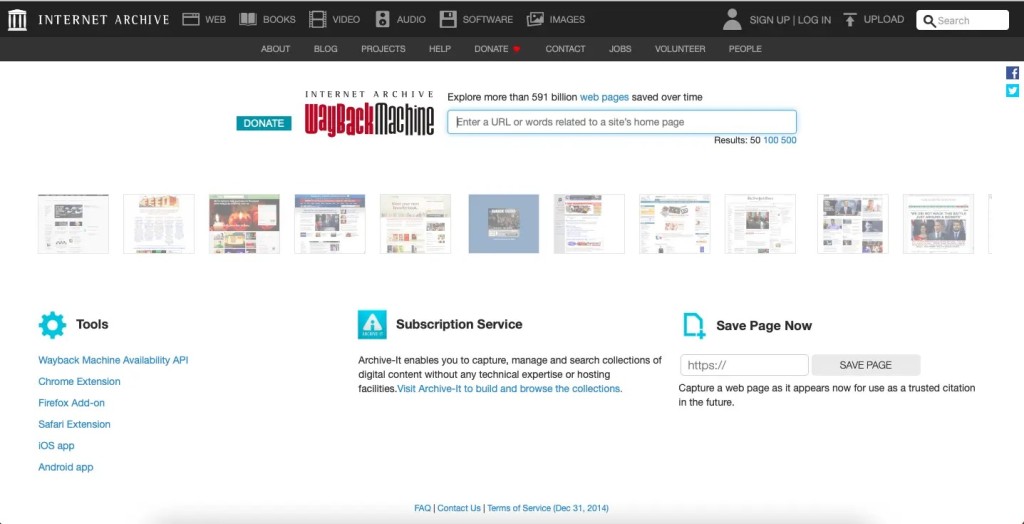Click the Internet Archive pillar logo icon
1024x524 pixels.
tap(18, 20)
